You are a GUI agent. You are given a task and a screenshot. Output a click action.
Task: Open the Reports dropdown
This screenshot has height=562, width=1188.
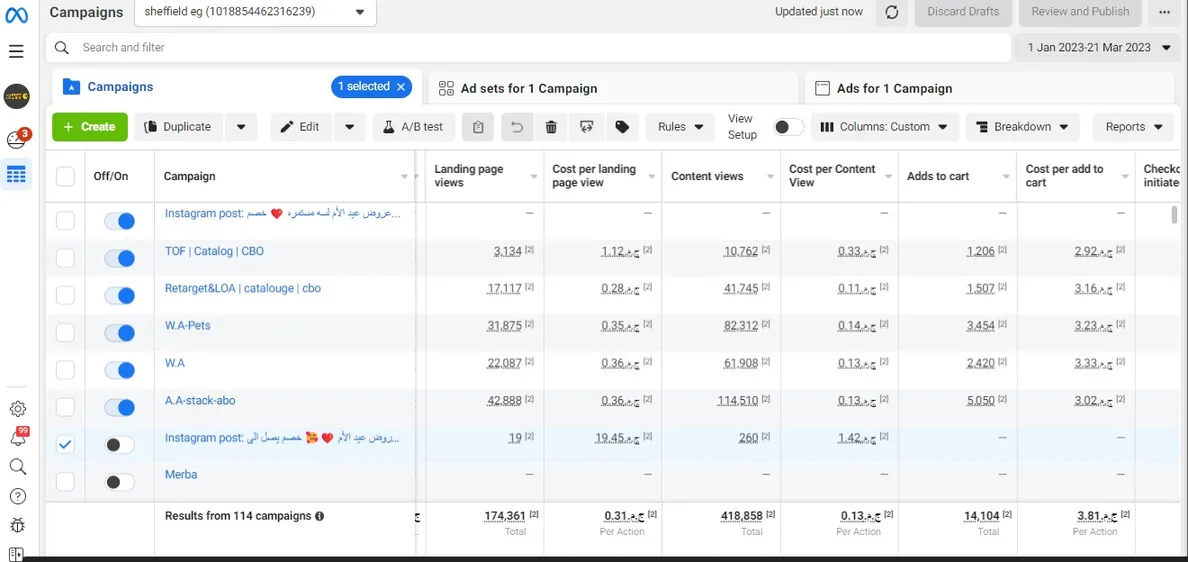(x=1133, y=127)
